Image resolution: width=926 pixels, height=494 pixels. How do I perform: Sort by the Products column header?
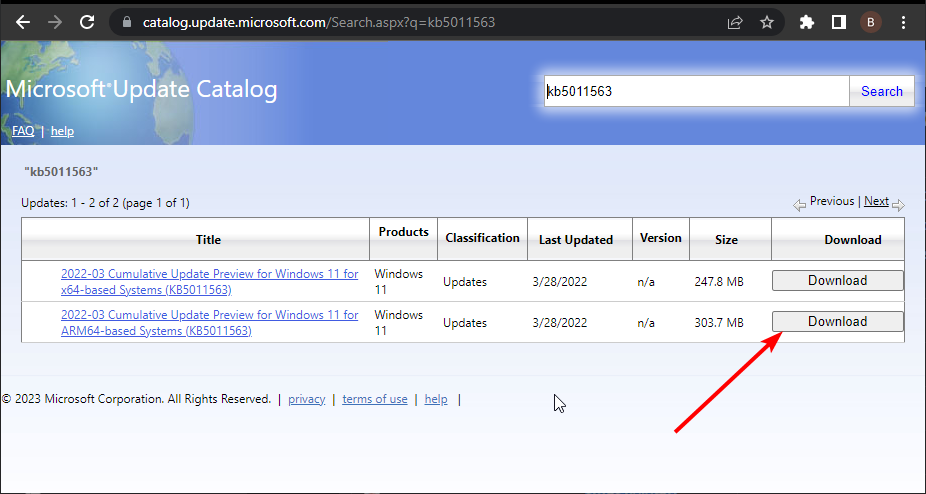point(403,232)
